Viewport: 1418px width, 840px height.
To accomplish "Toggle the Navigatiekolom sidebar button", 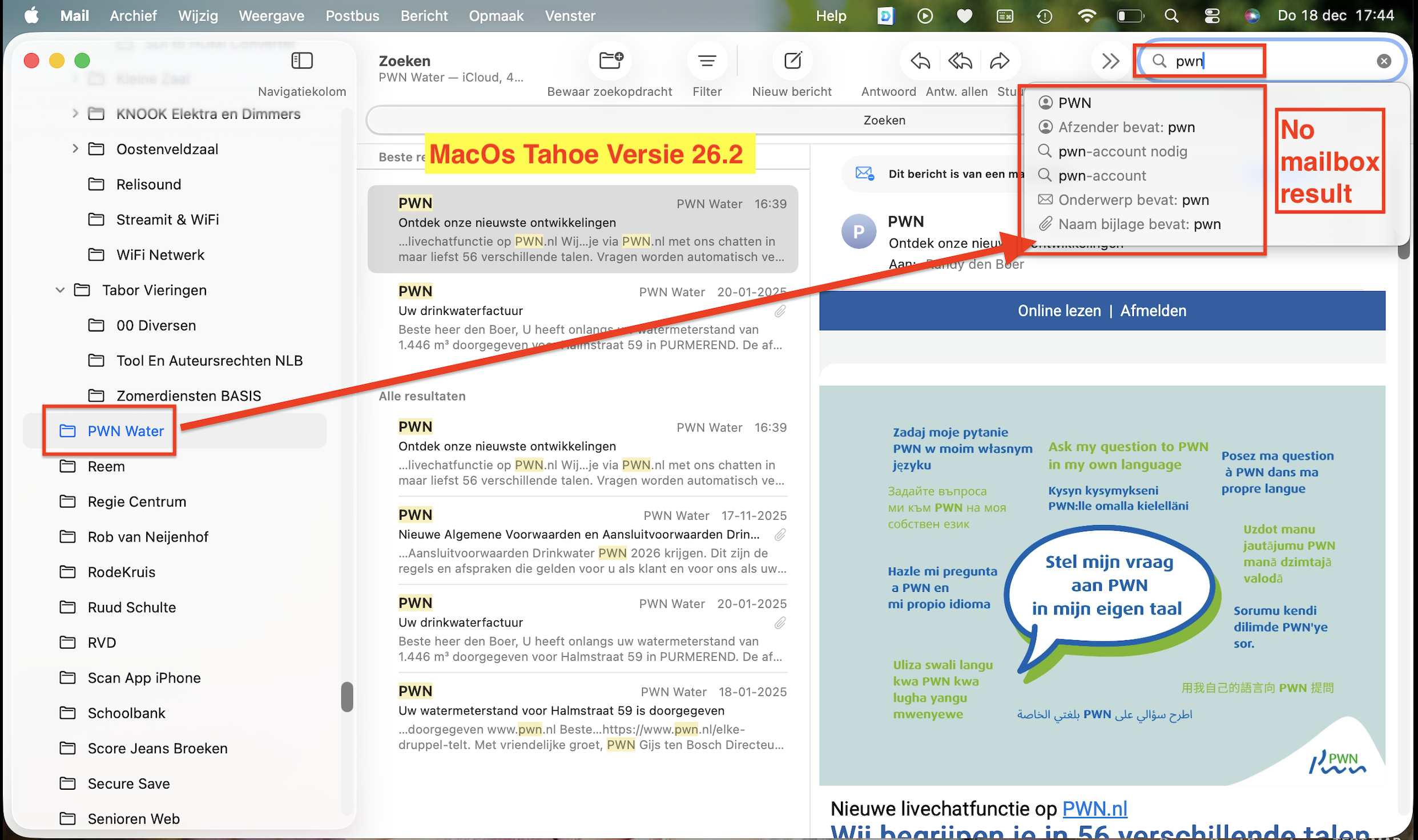I will pyautogui.click(x=302, y=60).
